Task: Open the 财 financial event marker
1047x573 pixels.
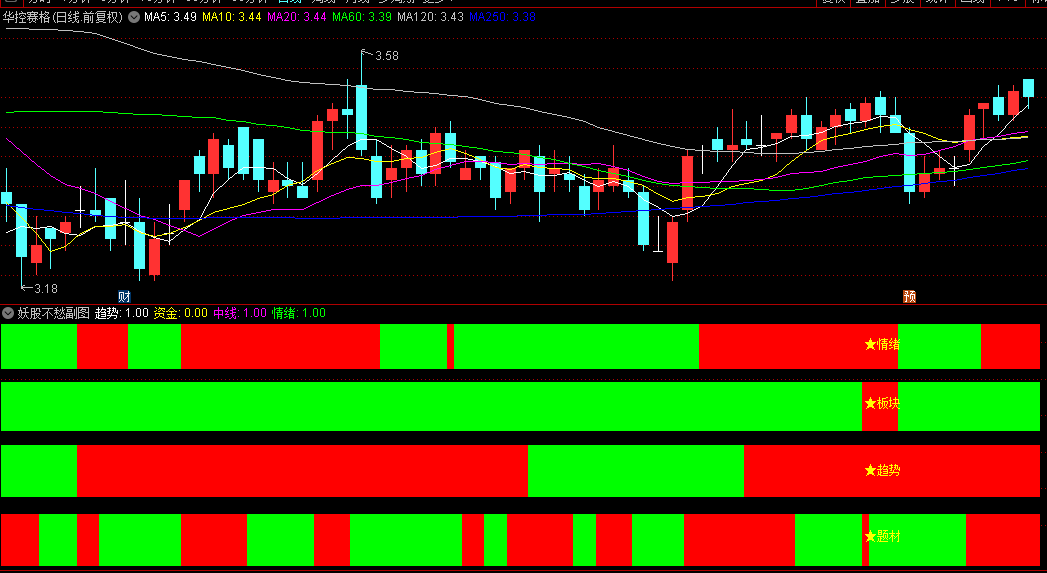Action: pyautogui.click(x=124, y=297)
